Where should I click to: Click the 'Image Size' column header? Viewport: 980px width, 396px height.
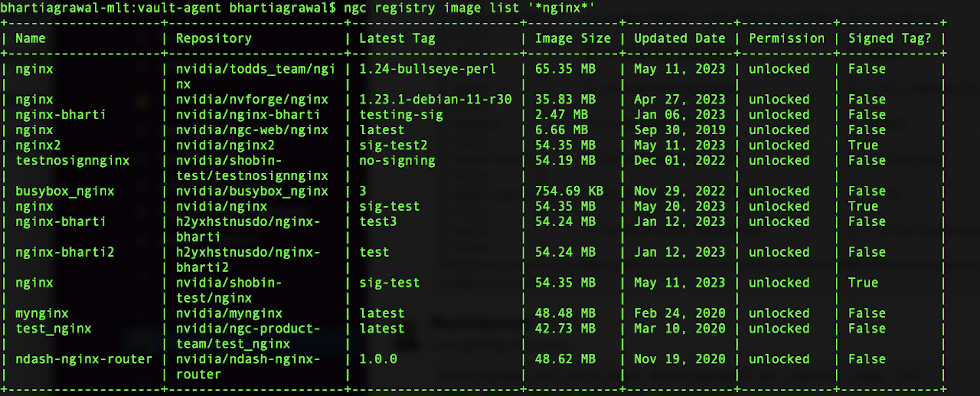pos(572,38)
